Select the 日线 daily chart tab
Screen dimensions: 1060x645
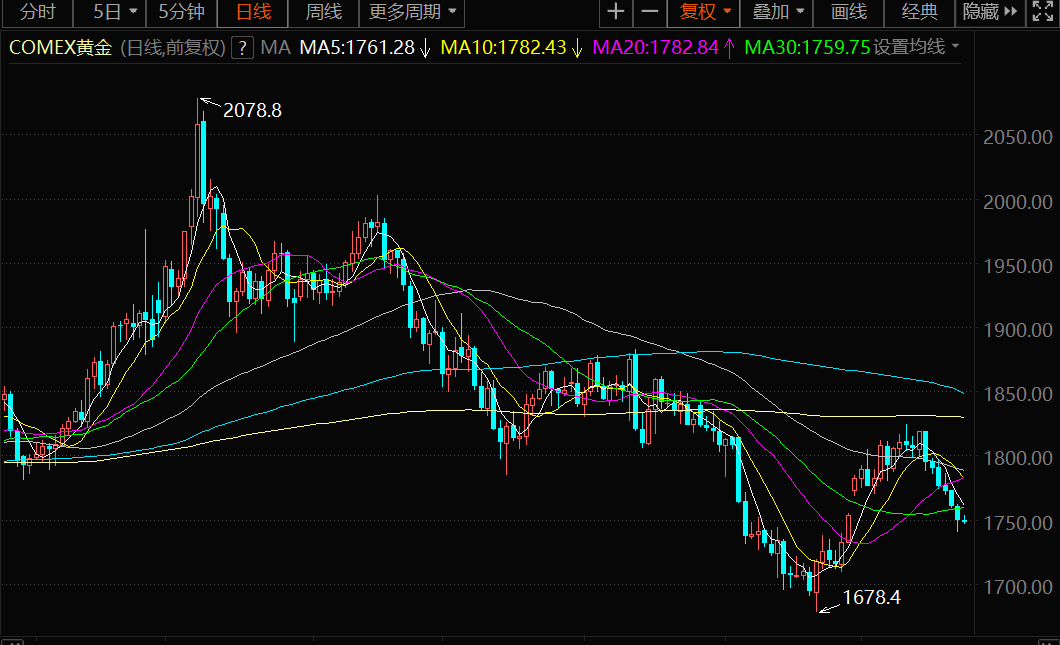pos(254,11)
